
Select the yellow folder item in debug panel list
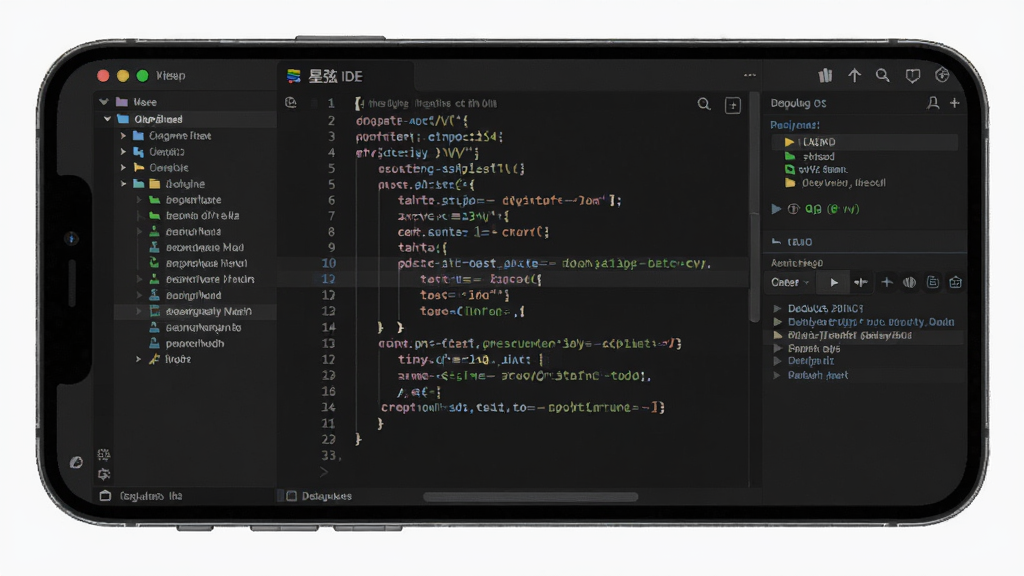coord(837,183)
